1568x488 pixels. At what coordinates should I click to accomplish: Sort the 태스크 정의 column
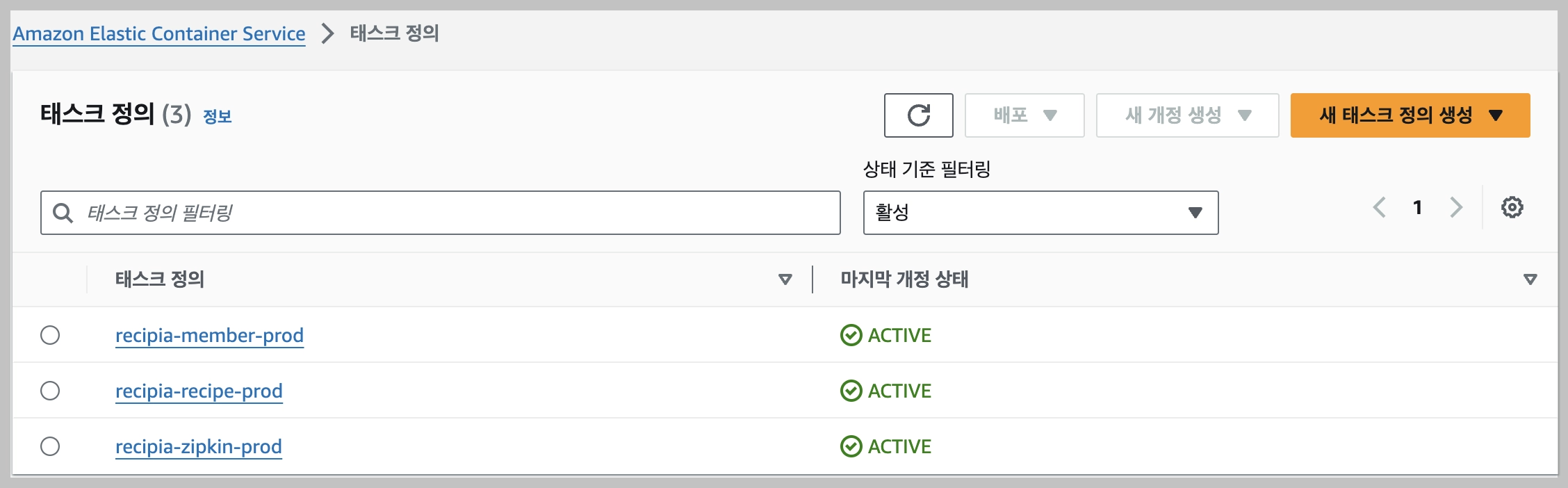[786, 280]
